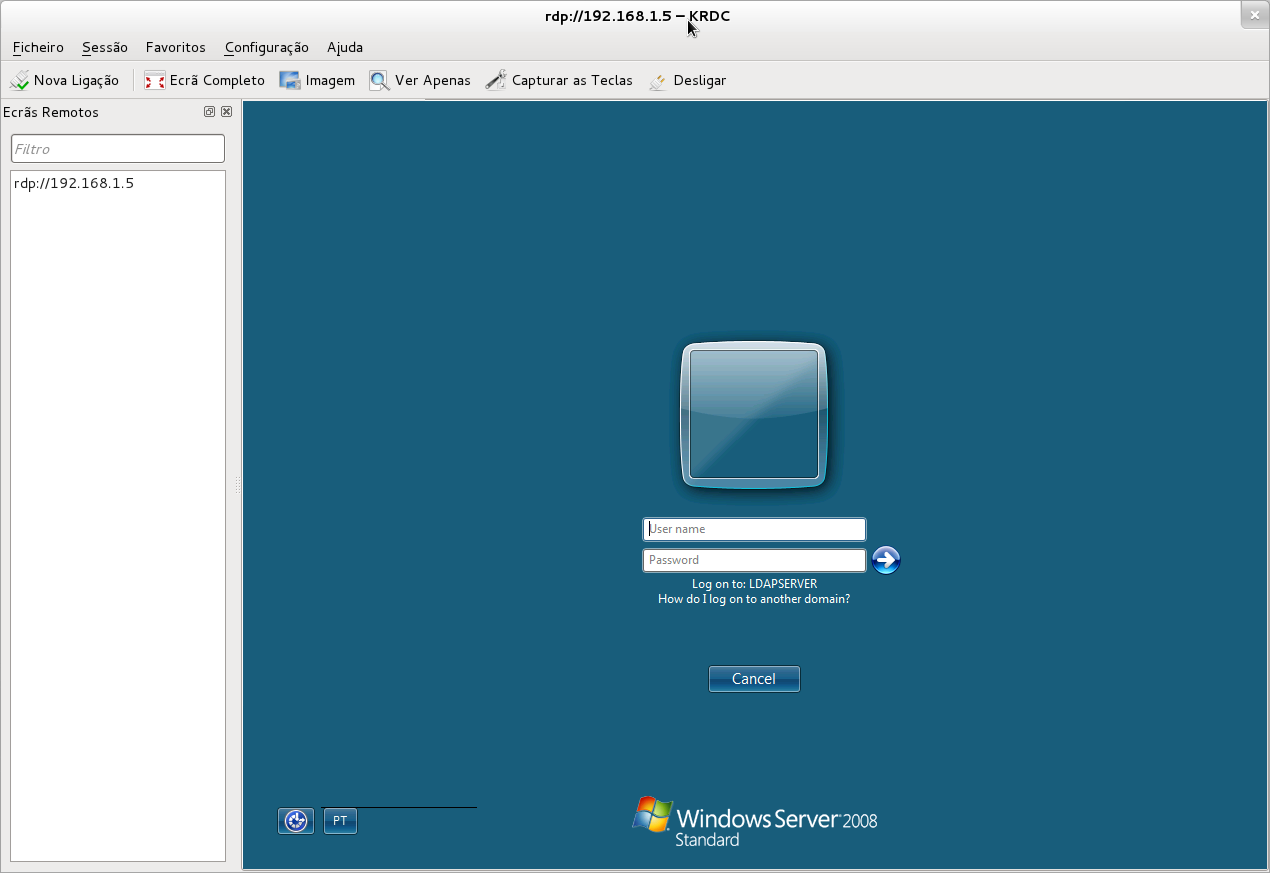This screenshot has width=1270, height=873.
Task: Select rdp://192.168.1.5 in remote screens list
Action: [74, 184]
